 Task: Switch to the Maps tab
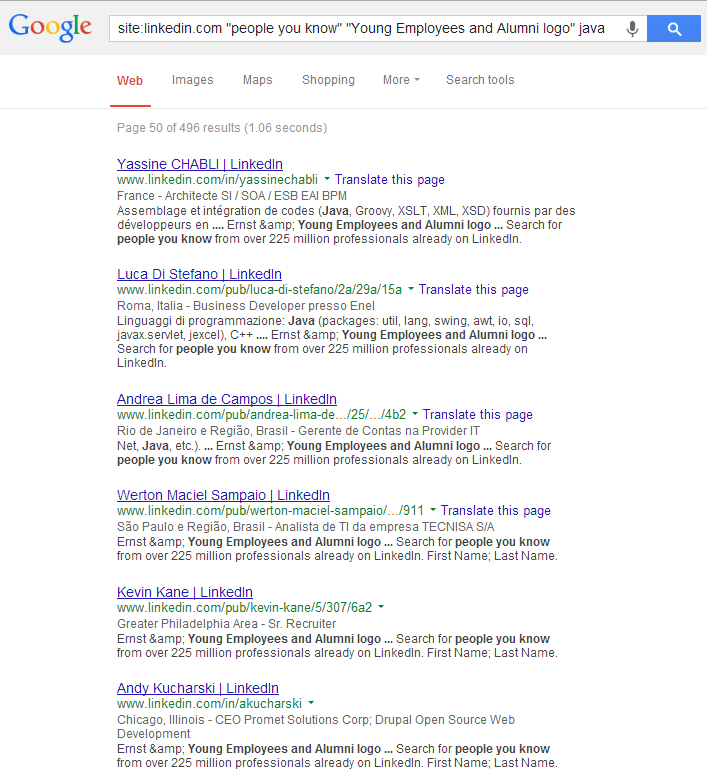pos(257,80)
